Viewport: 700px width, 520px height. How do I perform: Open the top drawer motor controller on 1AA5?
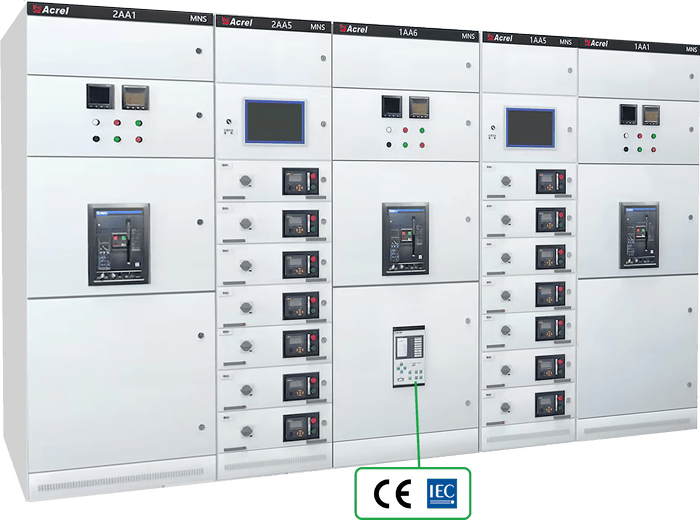pyautogui.click(x=550, y=181)
